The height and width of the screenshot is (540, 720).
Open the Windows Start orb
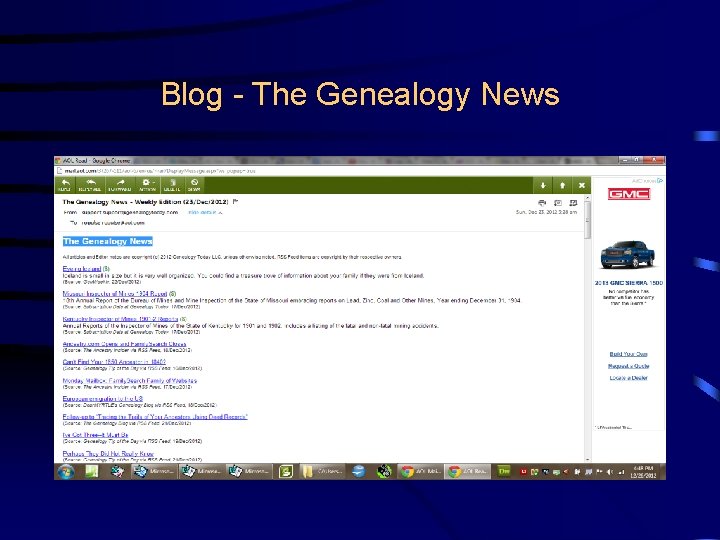coord(66,472)
